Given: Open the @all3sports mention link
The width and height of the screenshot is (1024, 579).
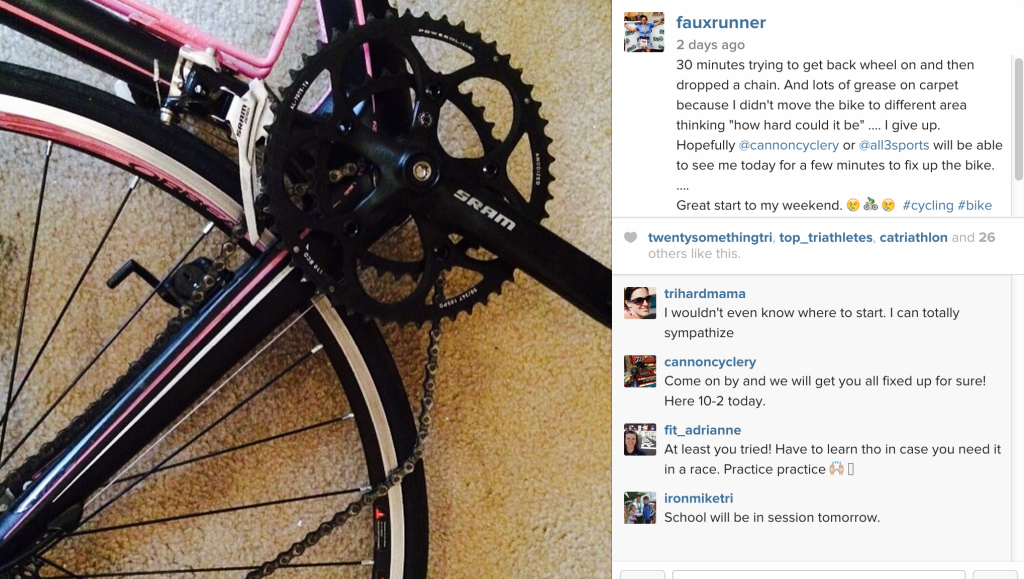Looking at the screenshot, I should (893, 145).
